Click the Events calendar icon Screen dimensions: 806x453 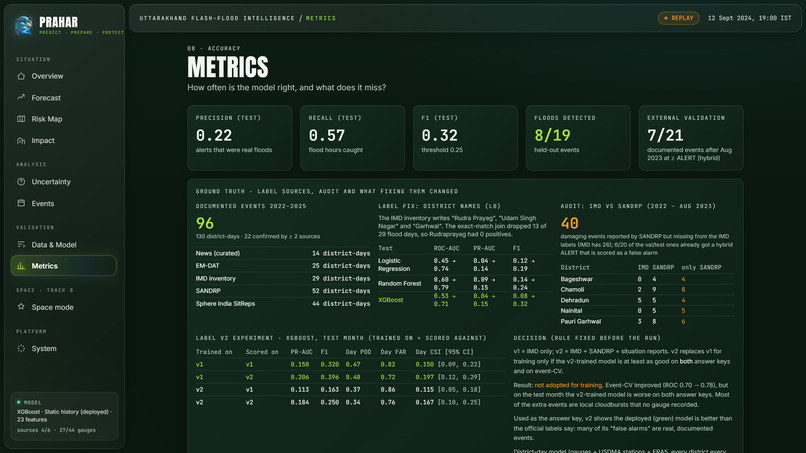pos(21,203)
